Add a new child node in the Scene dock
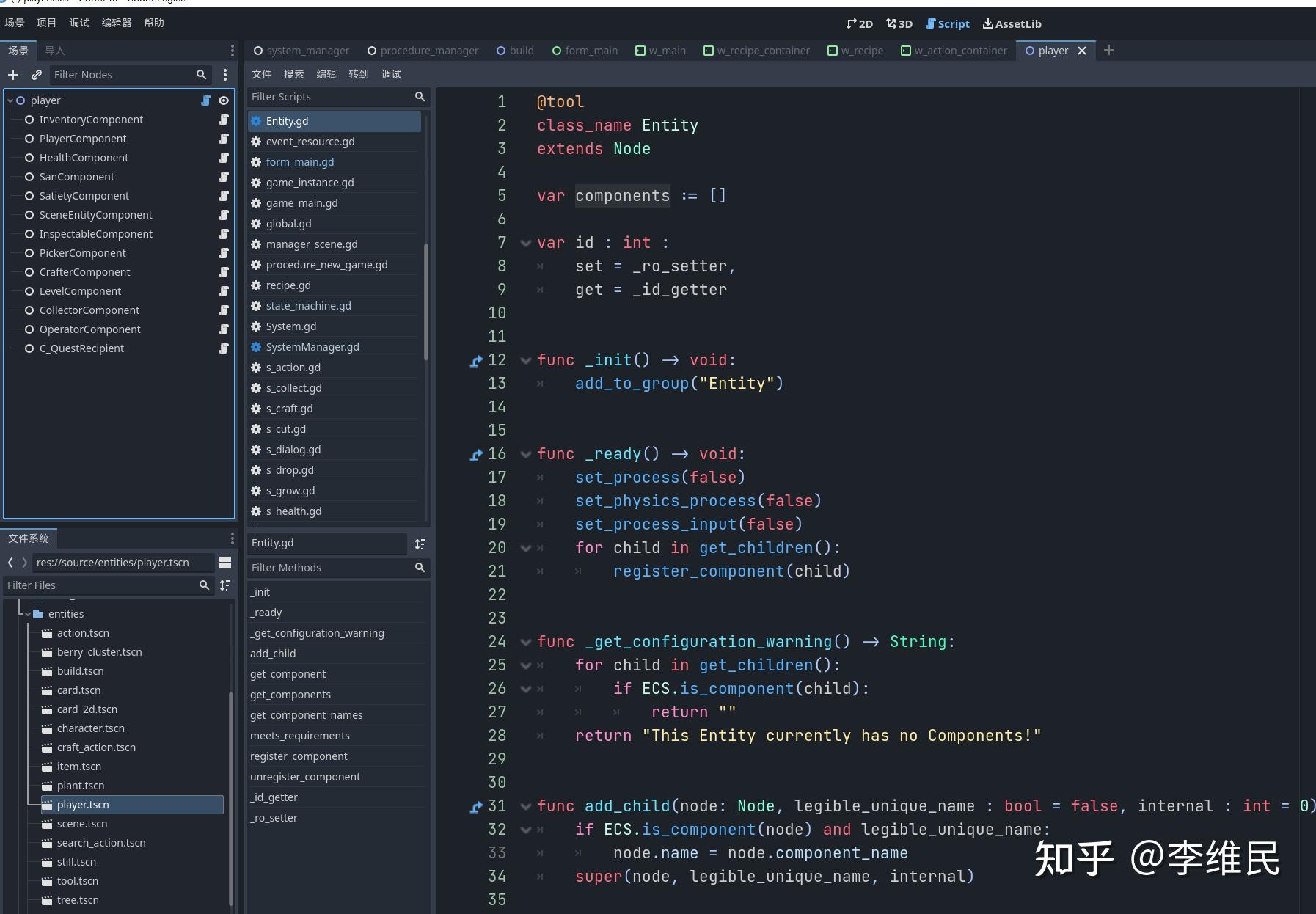The height and width of the screenshot is (914, 1316). point(13,74)
